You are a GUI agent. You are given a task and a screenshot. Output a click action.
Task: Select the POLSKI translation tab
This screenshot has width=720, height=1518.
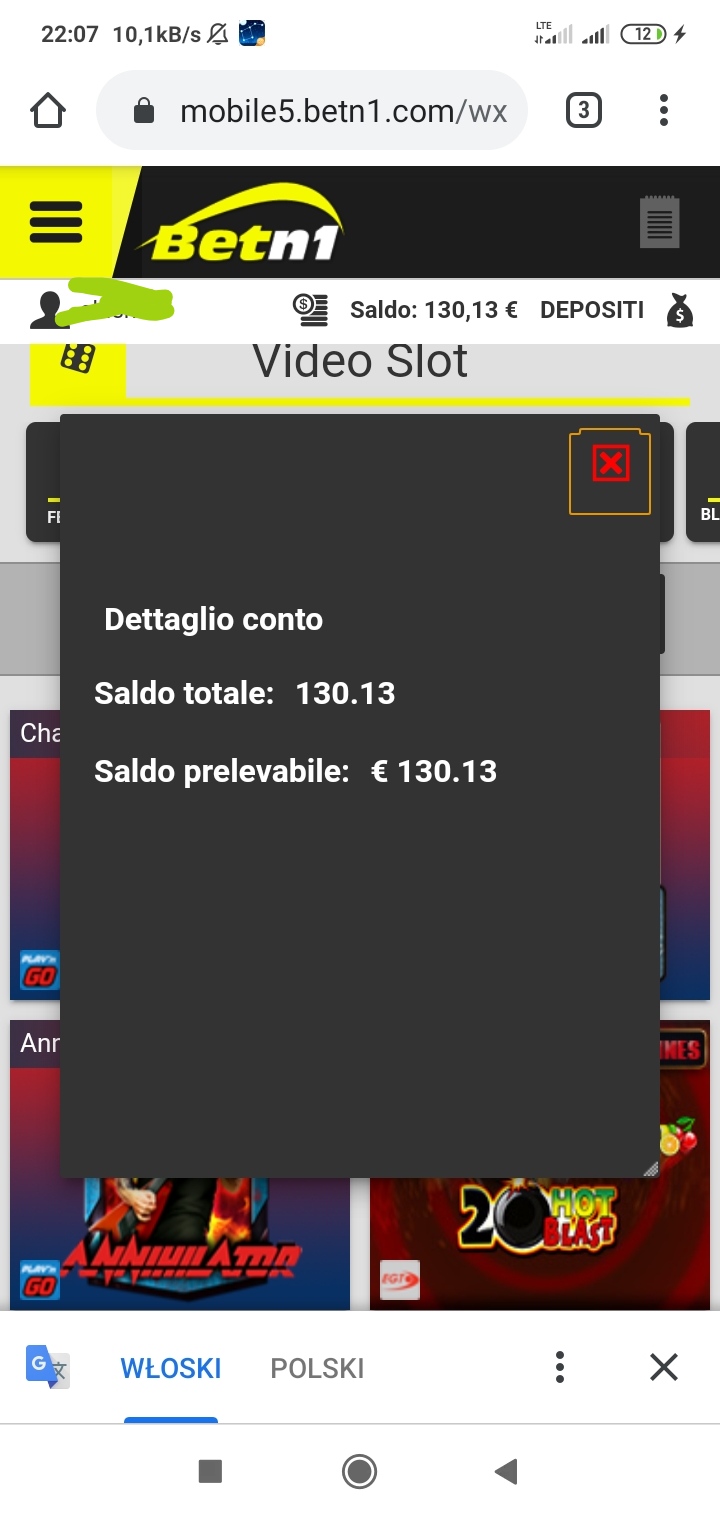tap(317, 1368)
